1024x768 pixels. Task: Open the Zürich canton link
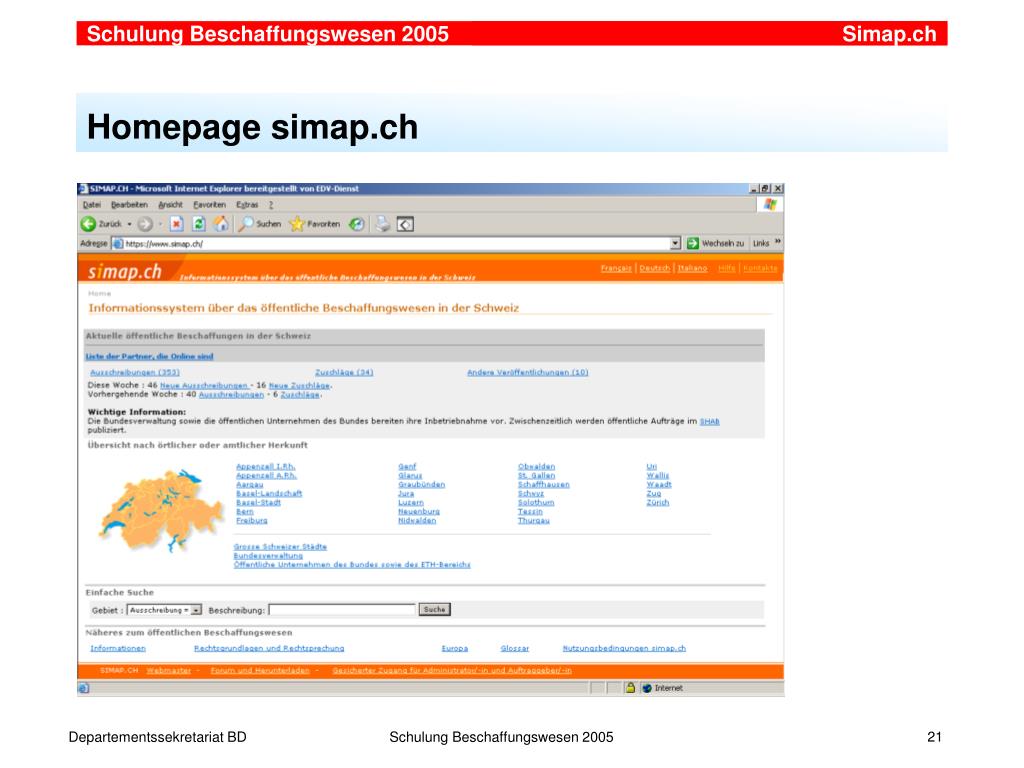click(x=657, y=502)
